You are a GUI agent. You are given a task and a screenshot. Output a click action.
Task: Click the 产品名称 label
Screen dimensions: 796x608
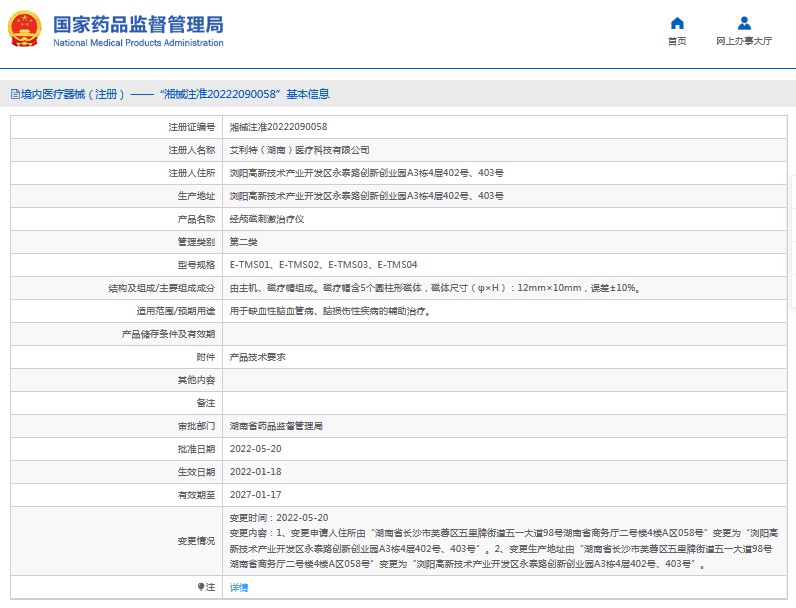(x=196, y=219)
